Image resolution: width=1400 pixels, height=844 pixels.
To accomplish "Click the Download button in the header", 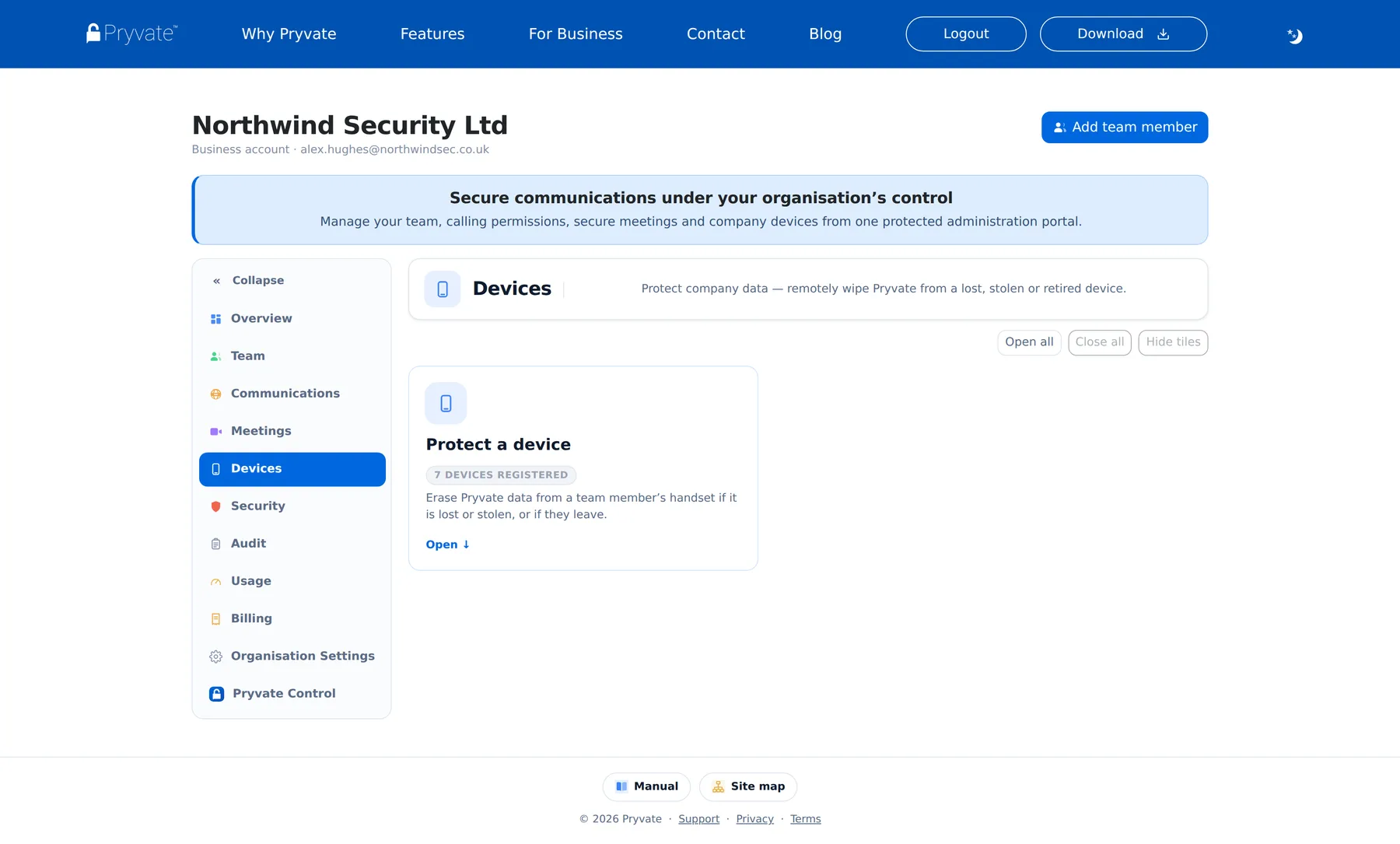I will tap(1123, 34).
